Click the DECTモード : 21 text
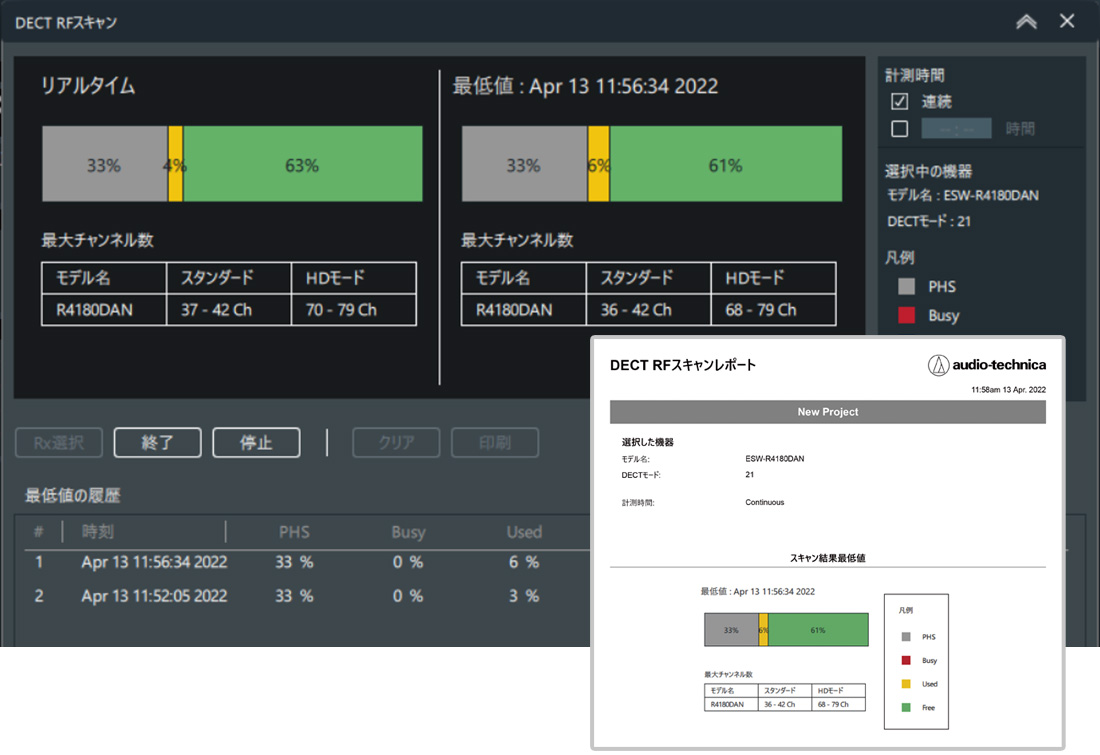 929,221
